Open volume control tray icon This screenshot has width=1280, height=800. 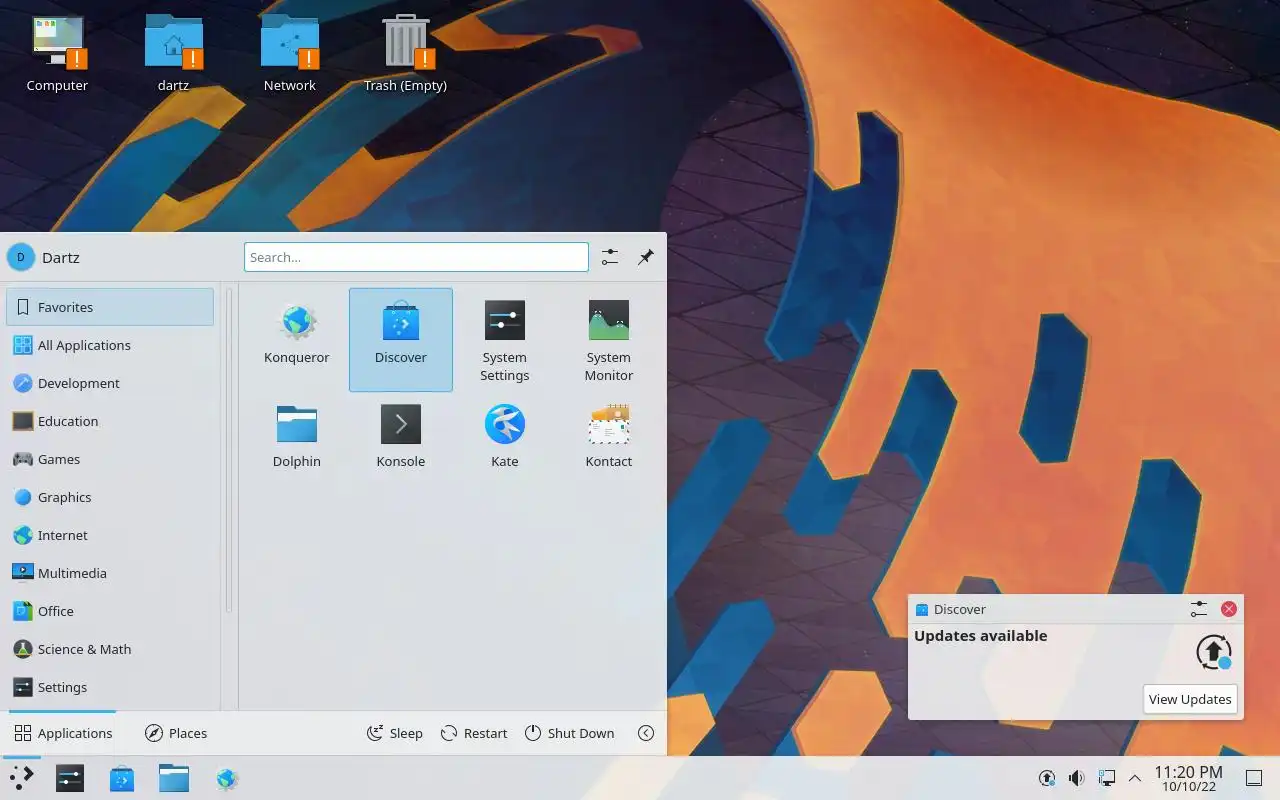tap(1076, 778)
